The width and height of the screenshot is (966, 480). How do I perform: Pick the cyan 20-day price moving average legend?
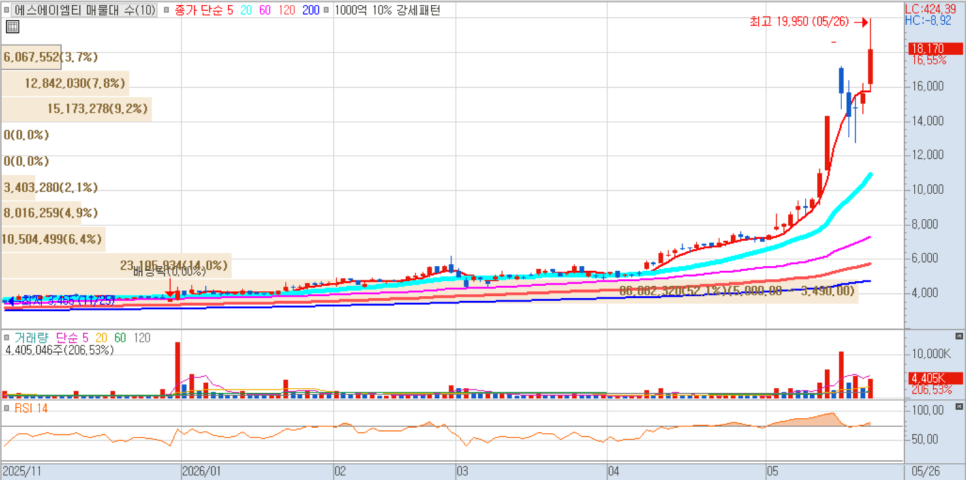(x=245, y=10)
